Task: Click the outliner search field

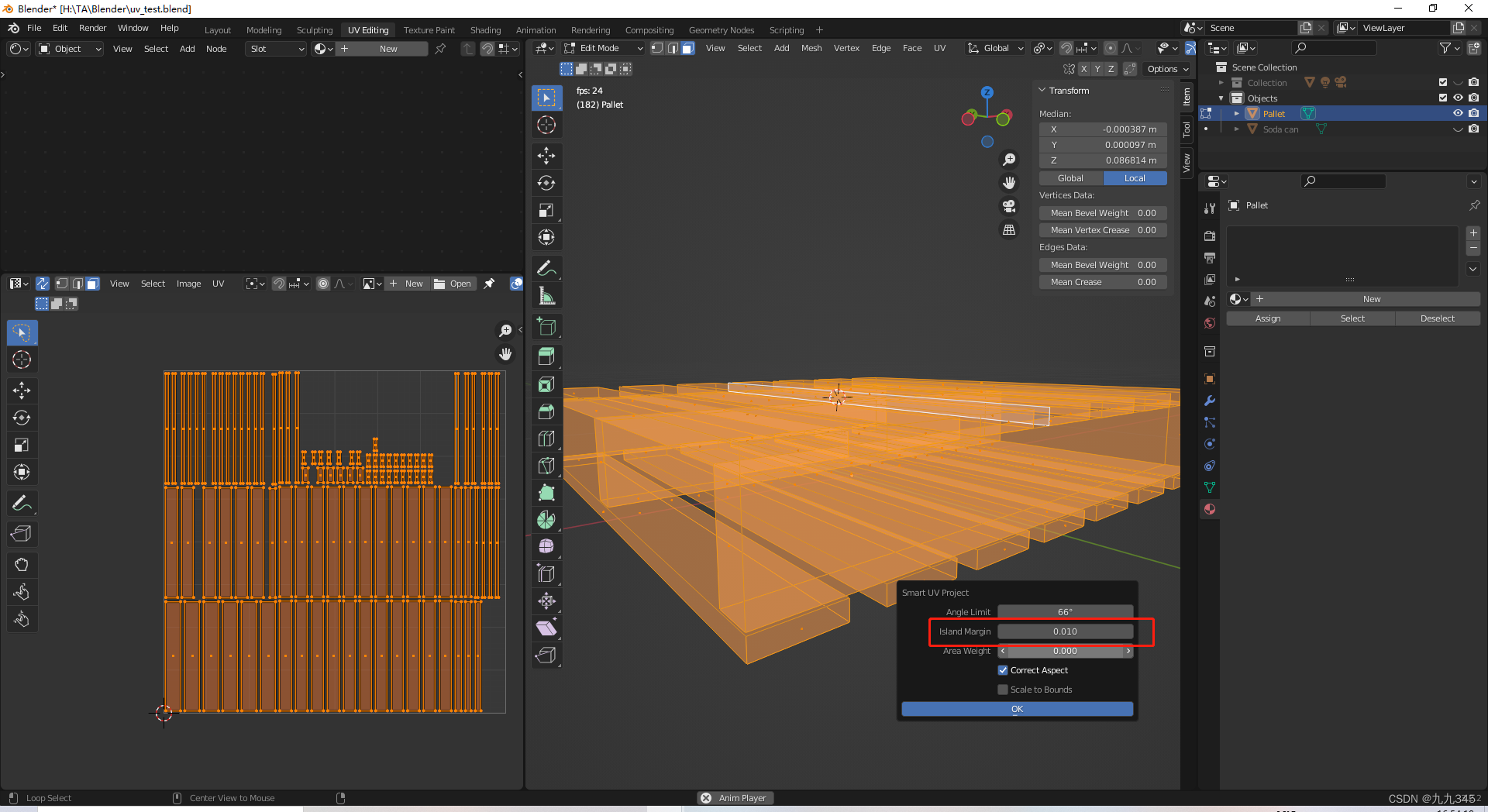Action: pos(1334,48)
